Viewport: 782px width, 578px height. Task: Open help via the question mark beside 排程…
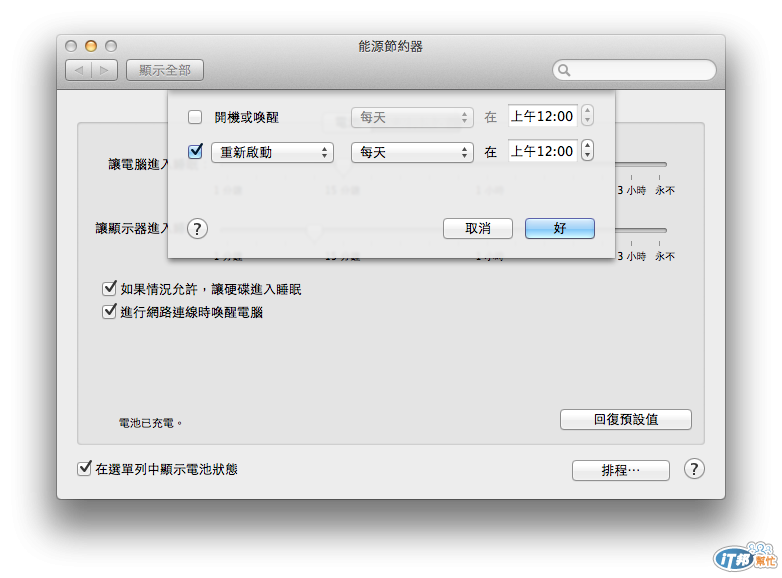click(x=694, y=469)
